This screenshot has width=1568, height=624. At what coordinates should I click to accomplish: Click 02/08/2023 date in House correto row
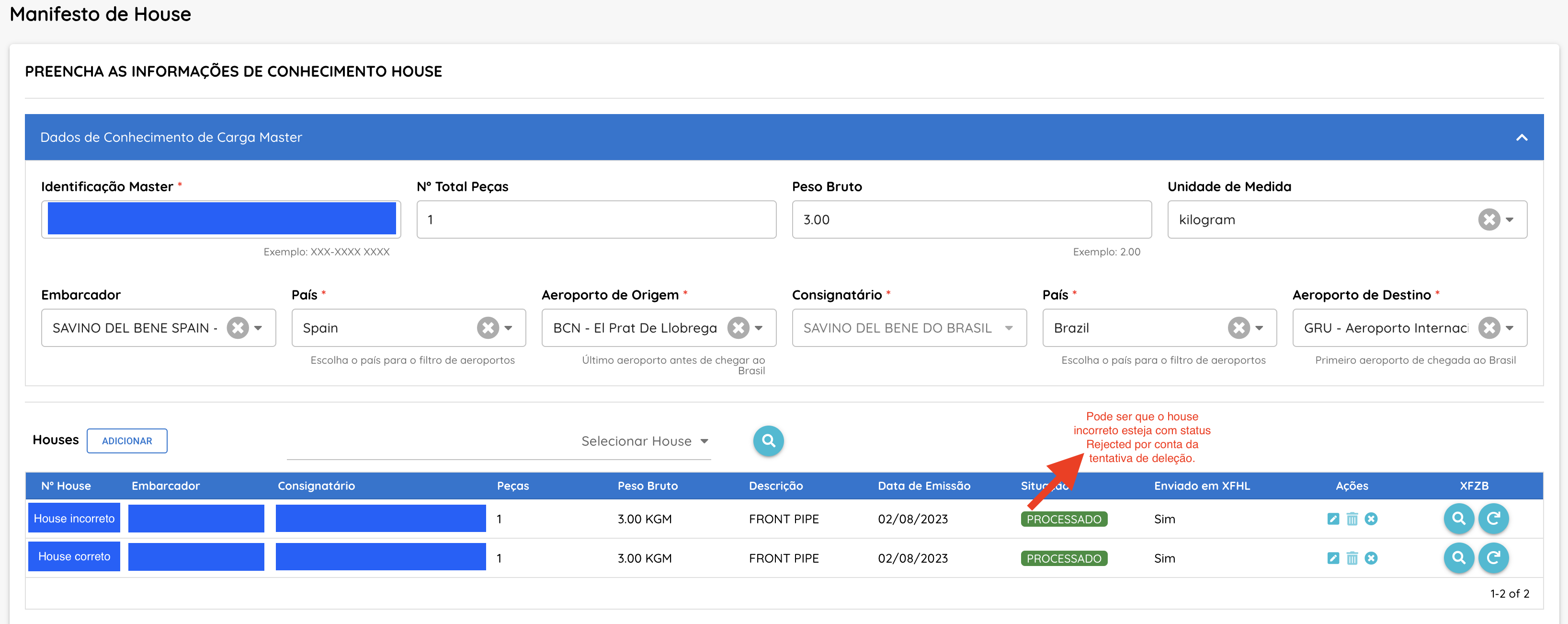click(912, 558)
